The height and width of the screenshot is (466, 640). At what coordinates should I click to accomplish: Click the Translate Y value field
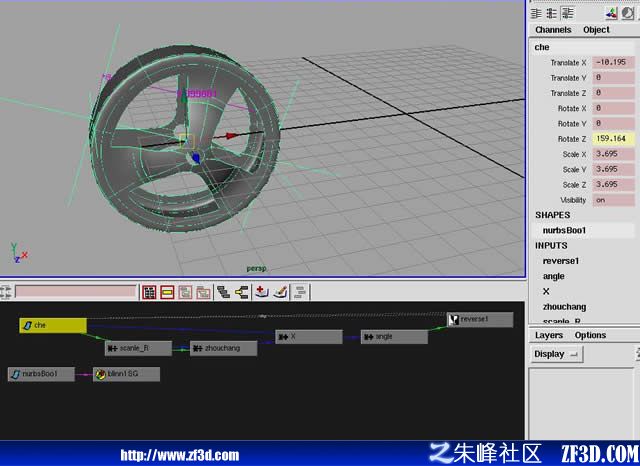click(x=613, y=78)
